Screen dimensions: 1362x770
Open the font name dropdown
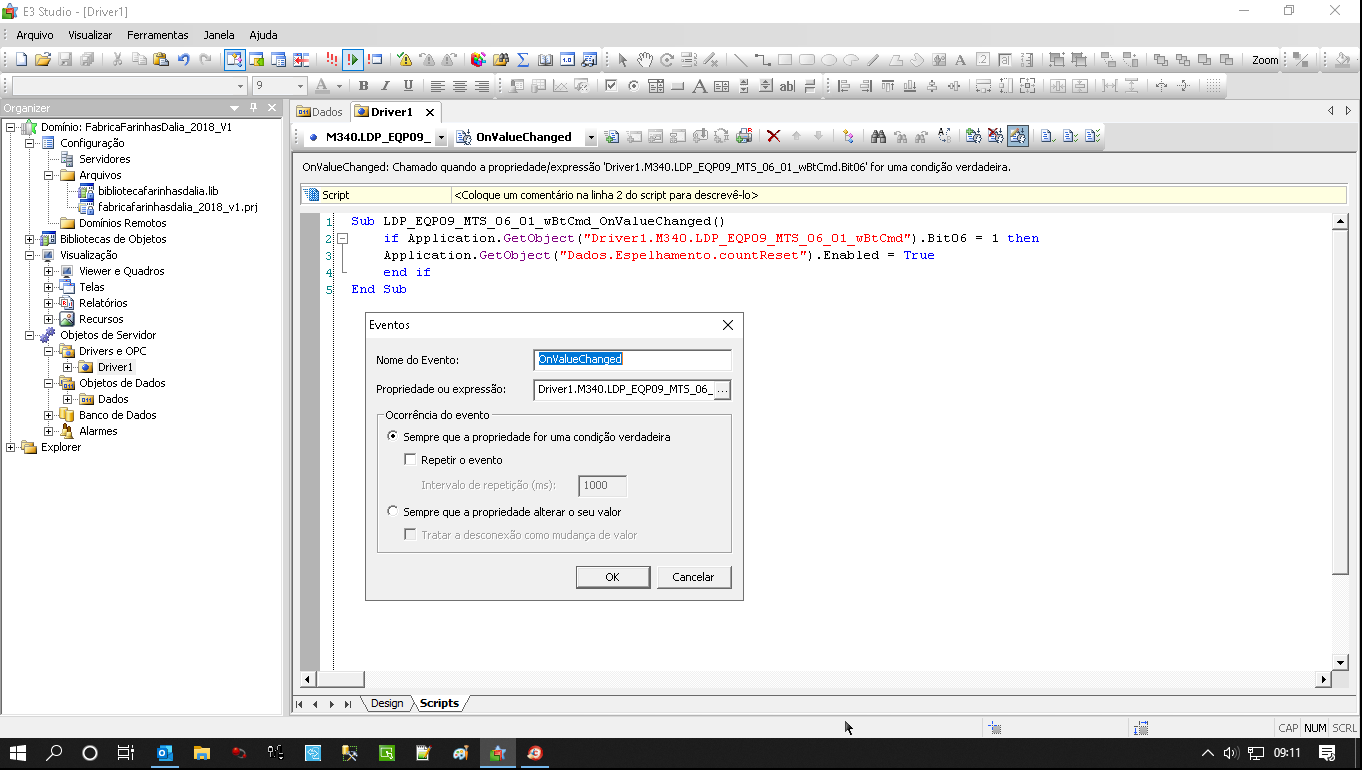click(240, 86)
